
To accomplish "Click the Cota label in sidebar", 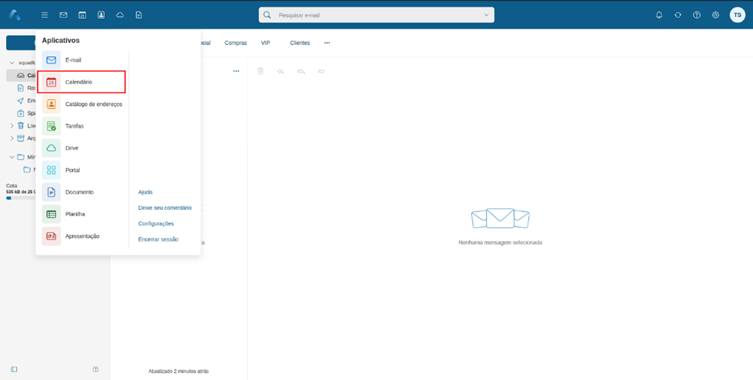I will [11, 185].
